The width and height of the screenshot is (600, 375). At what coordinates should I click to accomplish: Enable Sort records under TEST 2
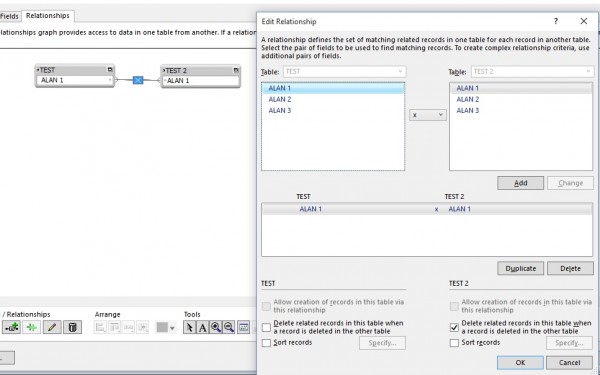454,343
